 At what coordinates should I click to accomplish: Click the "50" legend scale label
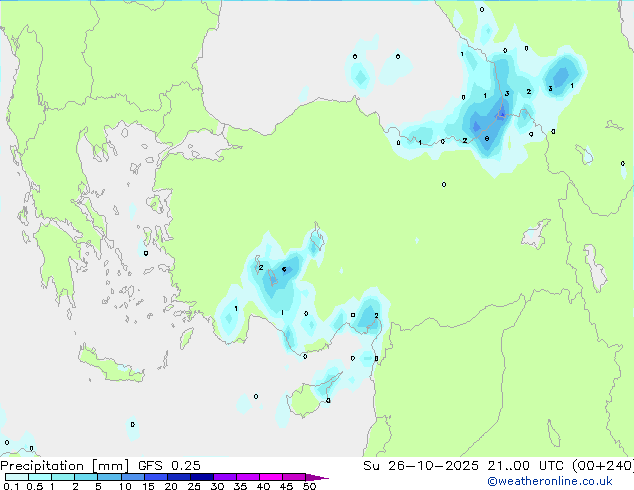309,486
